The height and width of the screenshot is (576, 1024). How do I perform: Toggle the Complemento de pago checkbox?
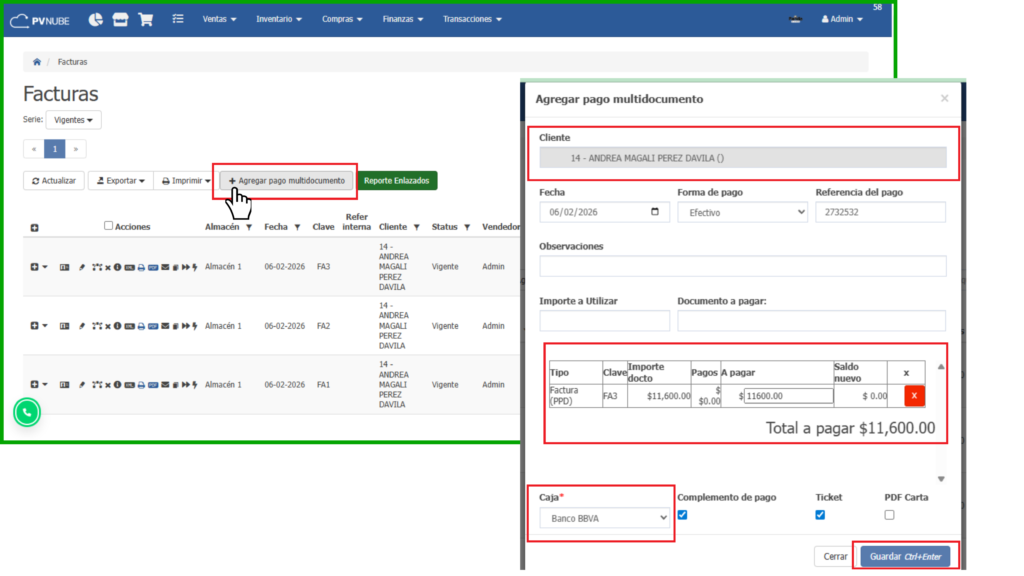click(683, 515)
